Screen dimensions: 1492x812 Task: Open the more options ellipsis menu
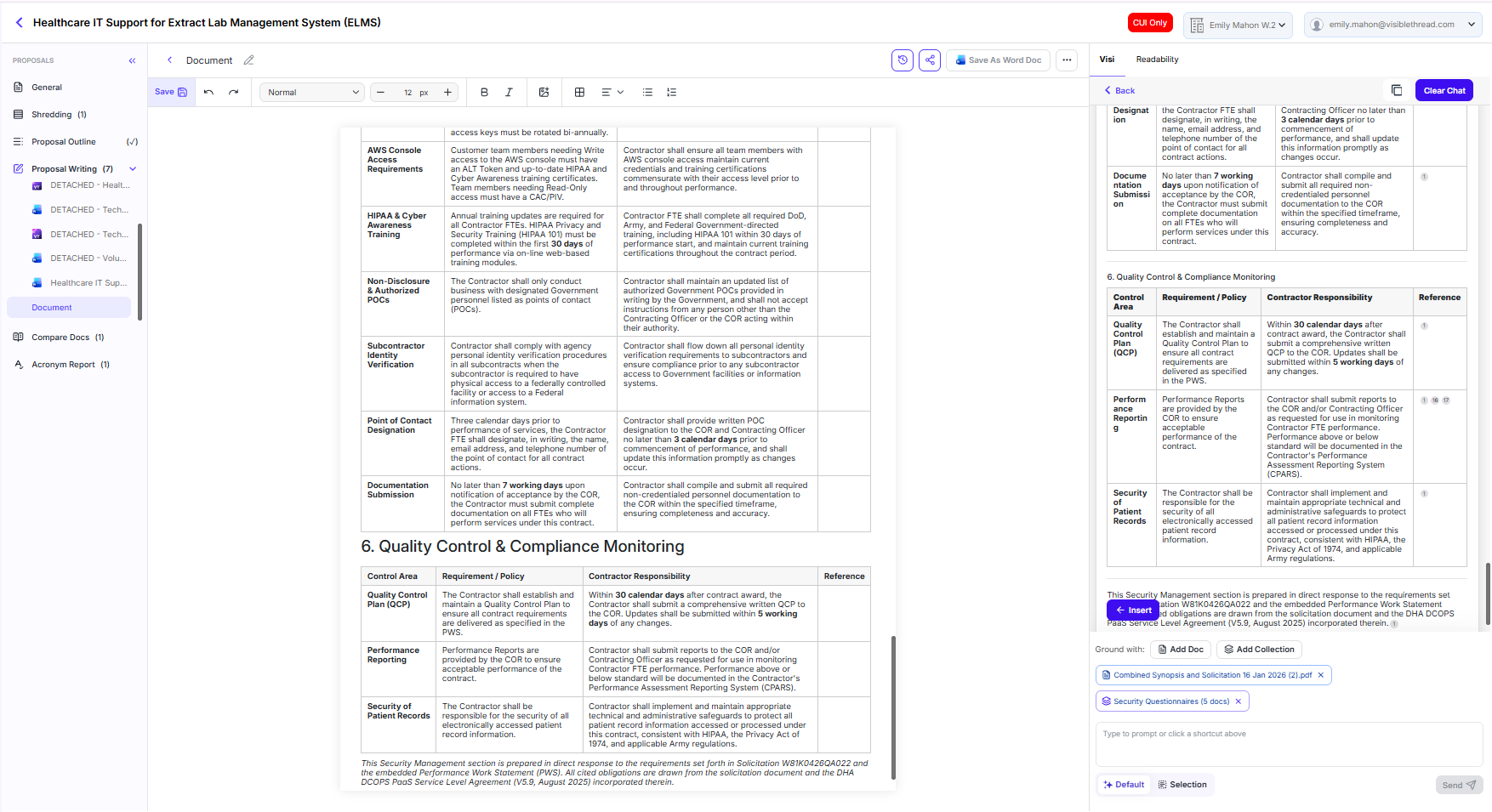pos(1067,60)
